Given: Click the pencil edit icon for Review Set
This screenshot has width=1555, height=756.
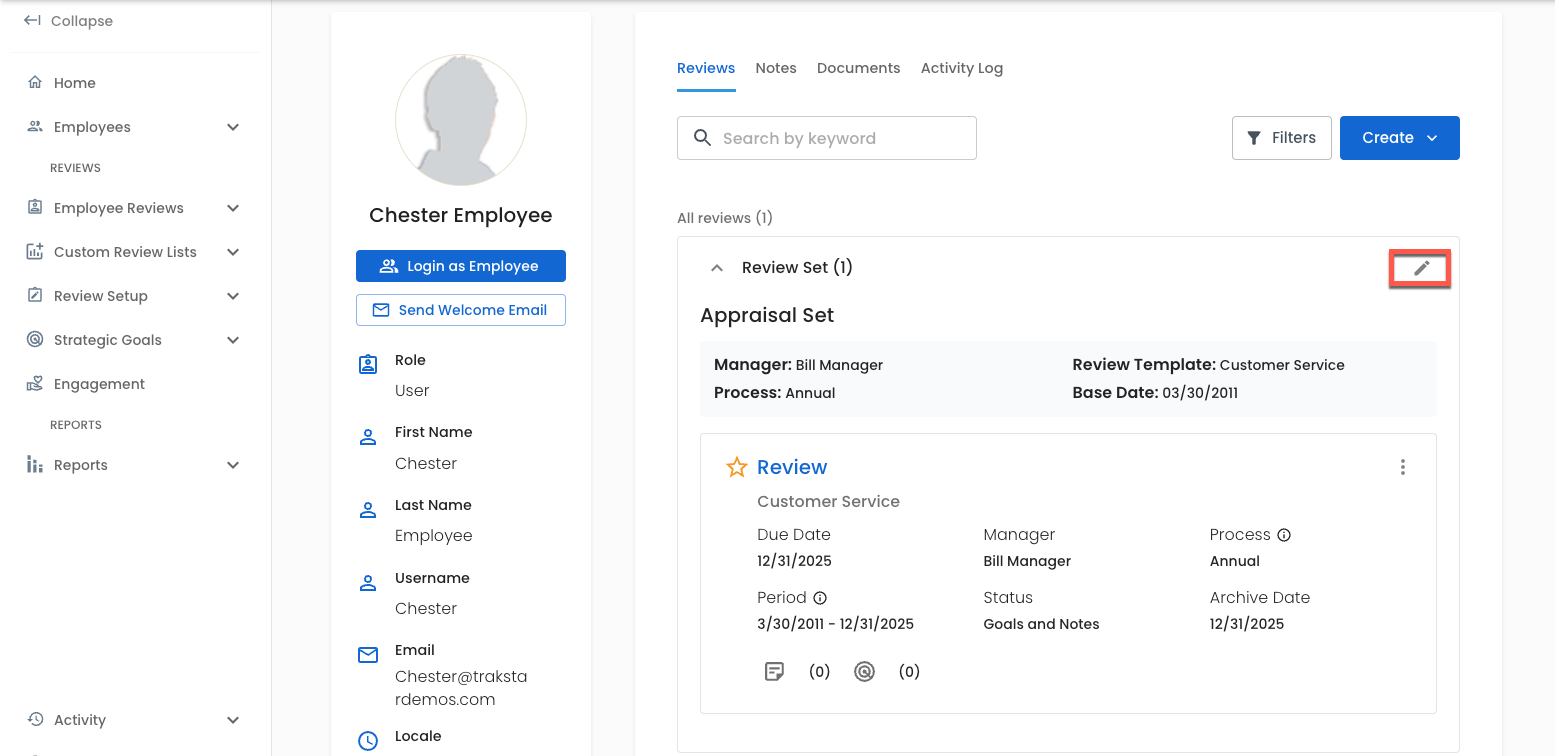Looking at the screenshot, I should [1421, 268].
